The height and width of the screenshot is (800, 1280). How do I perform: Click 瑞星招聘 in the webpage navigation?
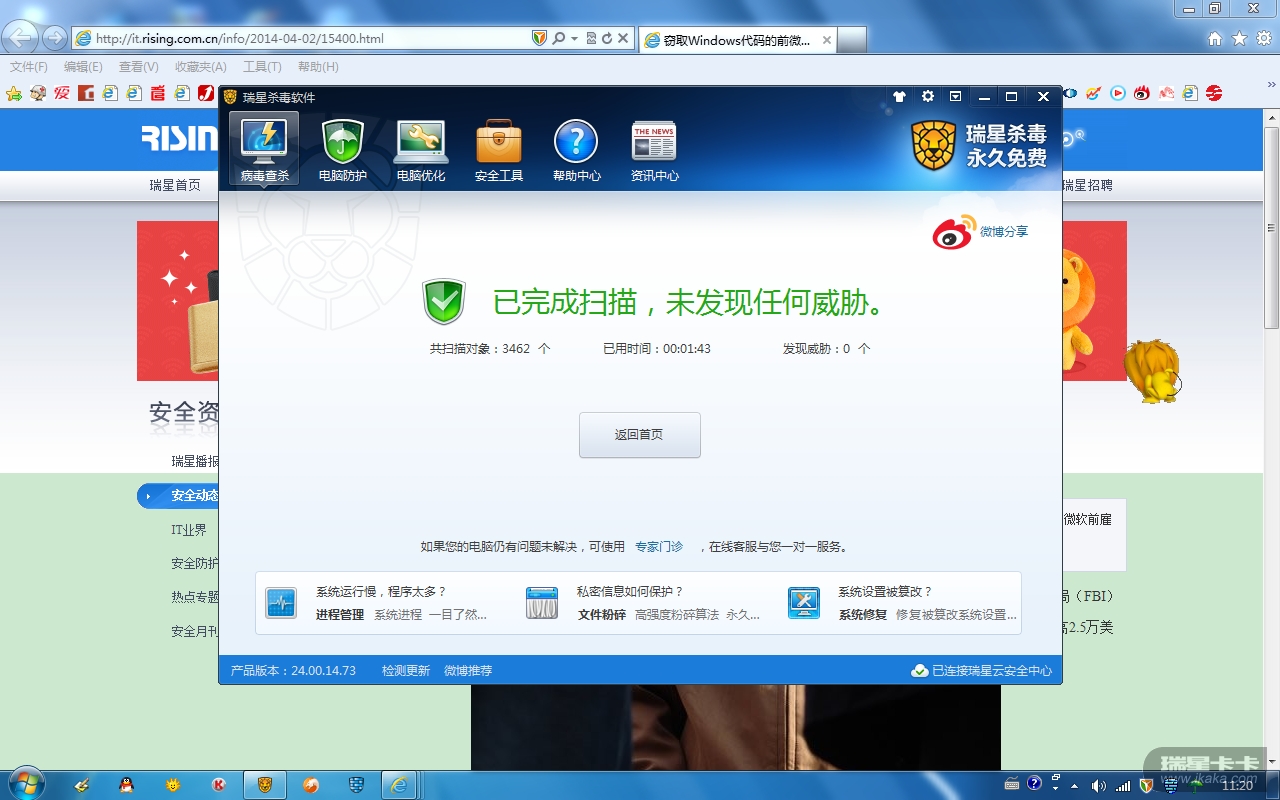pos(1087,185)
